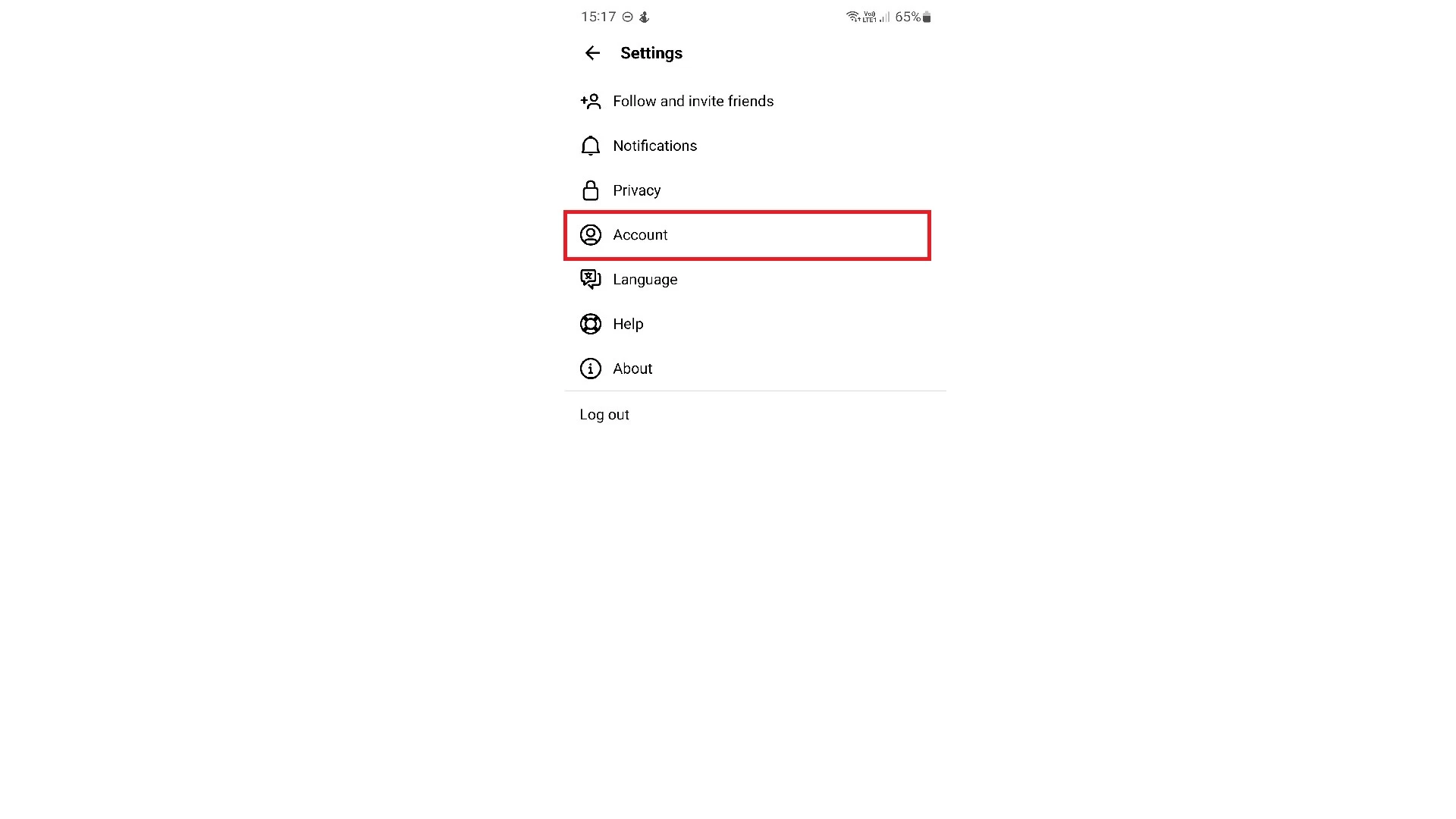Tap the Settings page title
1456x819 pixels.
651,53
